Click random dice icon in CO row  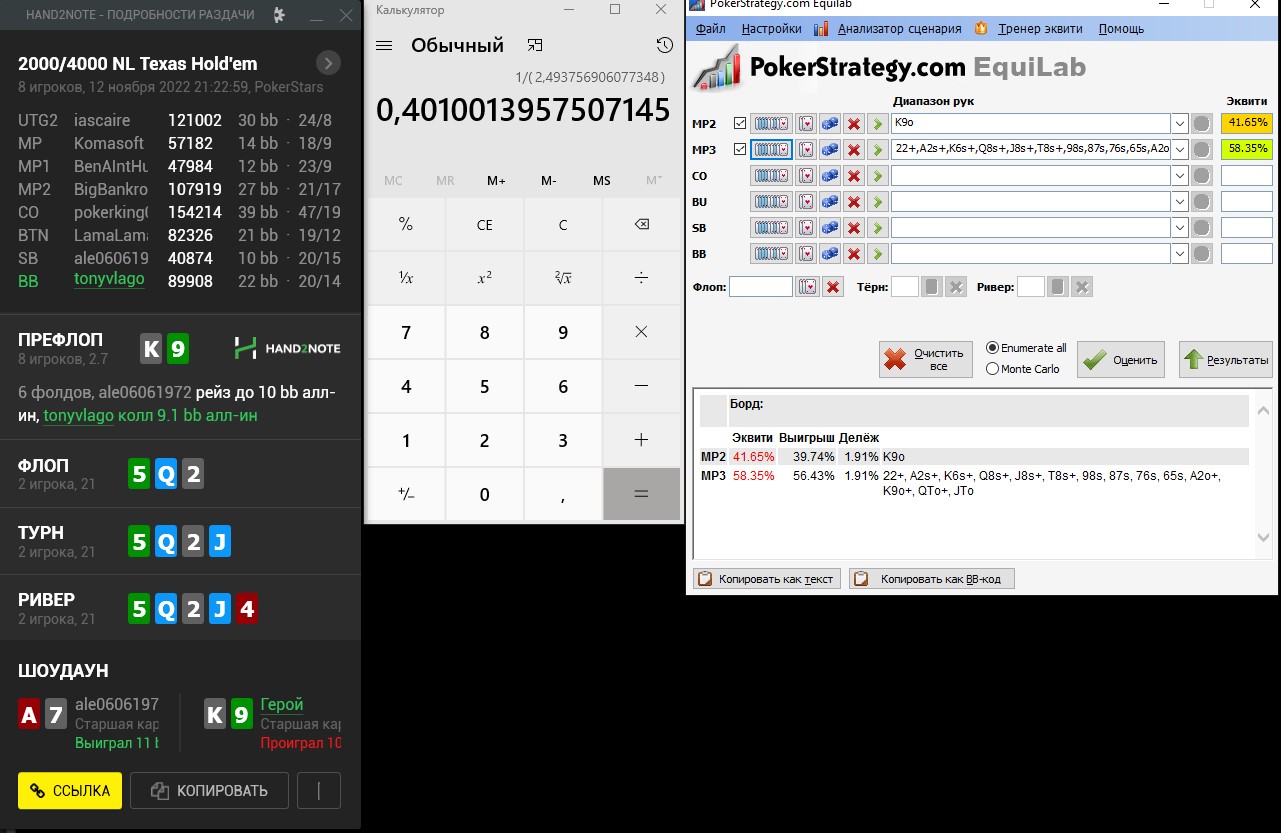[830, 176]
